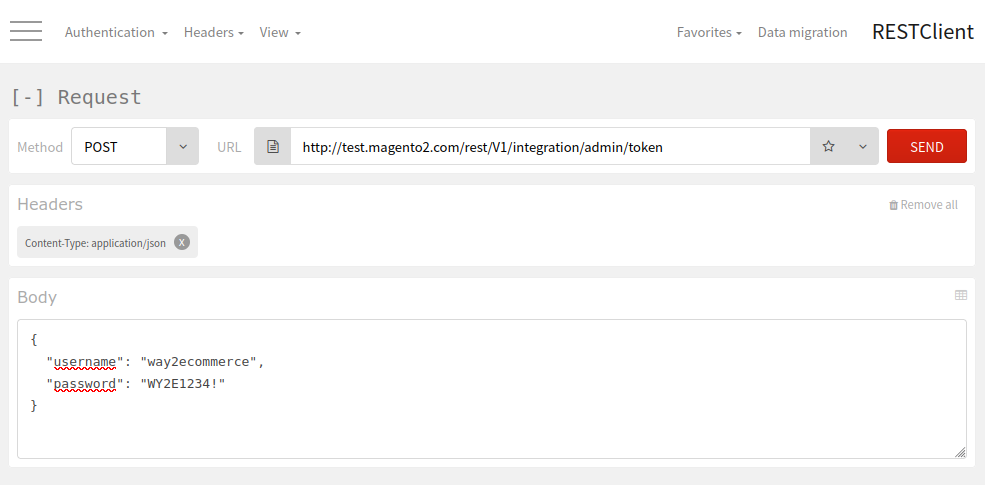The image size is (985, 485).
Task: Open the Authentication menu
Action: click(x=116, y=32)
